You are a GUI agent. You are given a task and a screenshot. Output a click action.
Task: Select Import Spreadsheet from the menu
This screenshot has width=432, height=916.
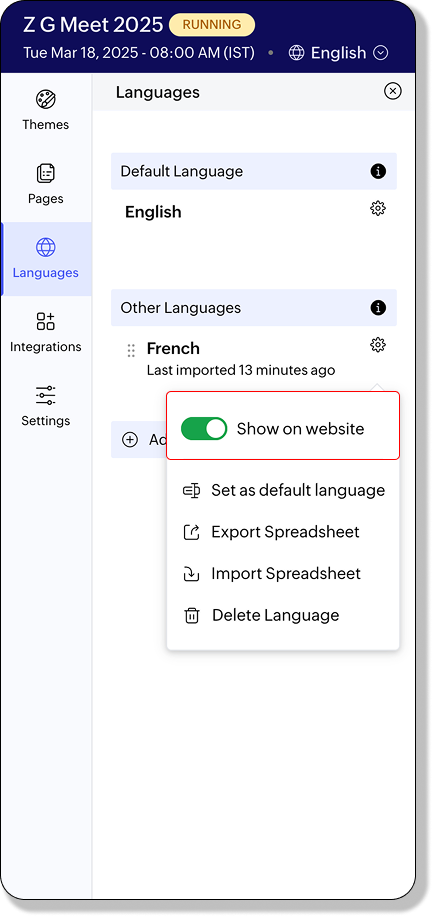[271, 574]
